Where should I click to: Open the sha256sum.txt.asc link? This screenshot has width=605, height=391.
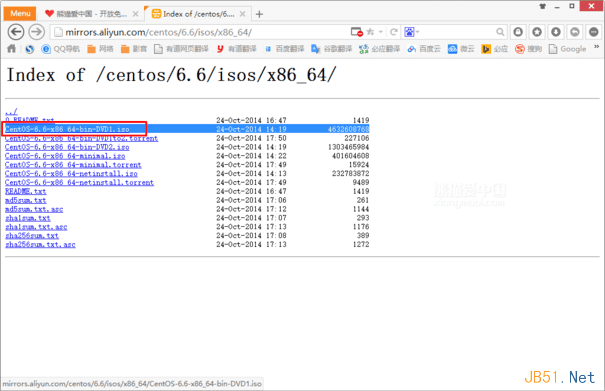point(40,245)
